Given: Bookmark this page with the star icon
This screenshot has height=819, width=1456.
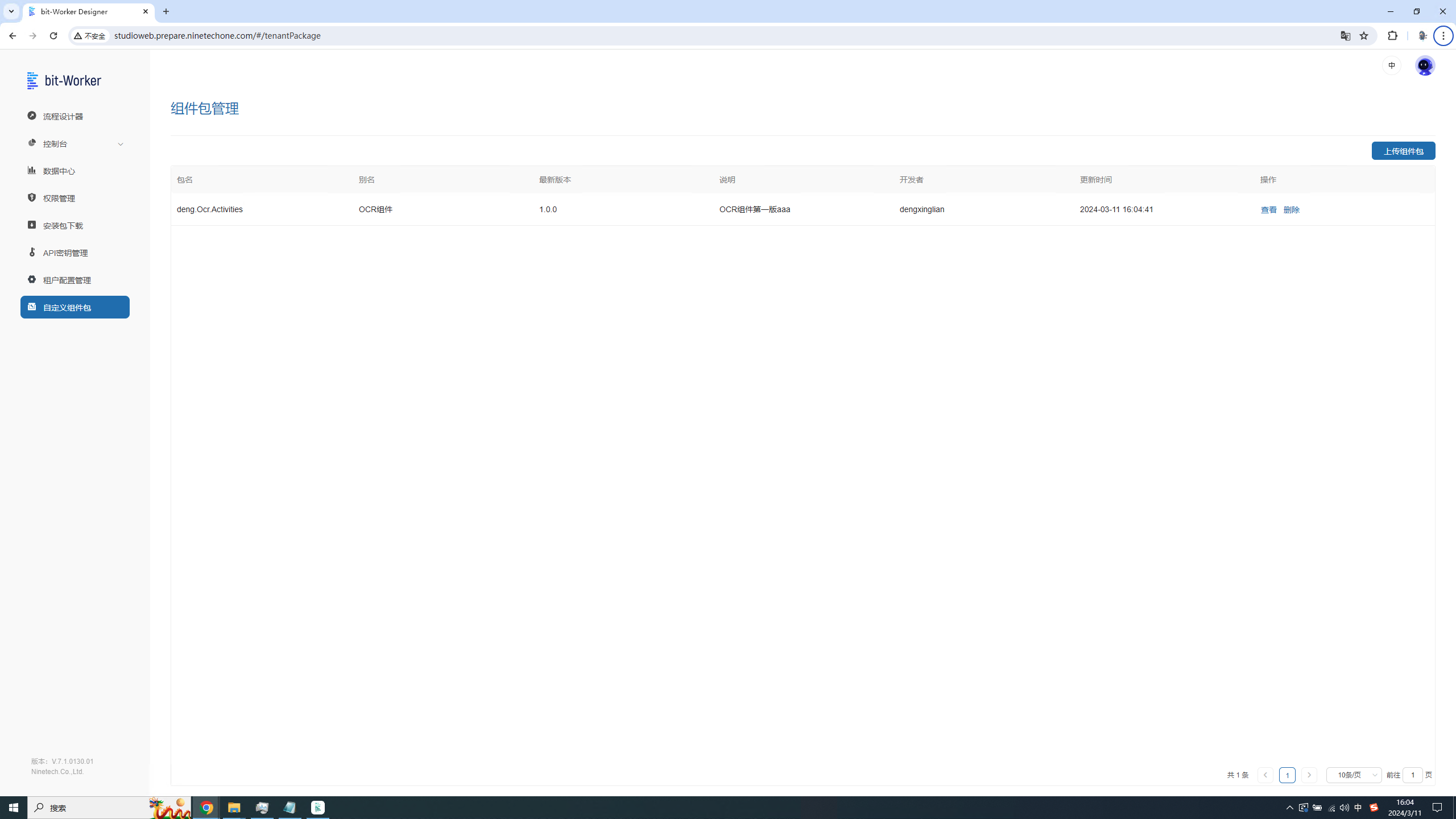Looking at the screenshot, I should point(1364,36).
